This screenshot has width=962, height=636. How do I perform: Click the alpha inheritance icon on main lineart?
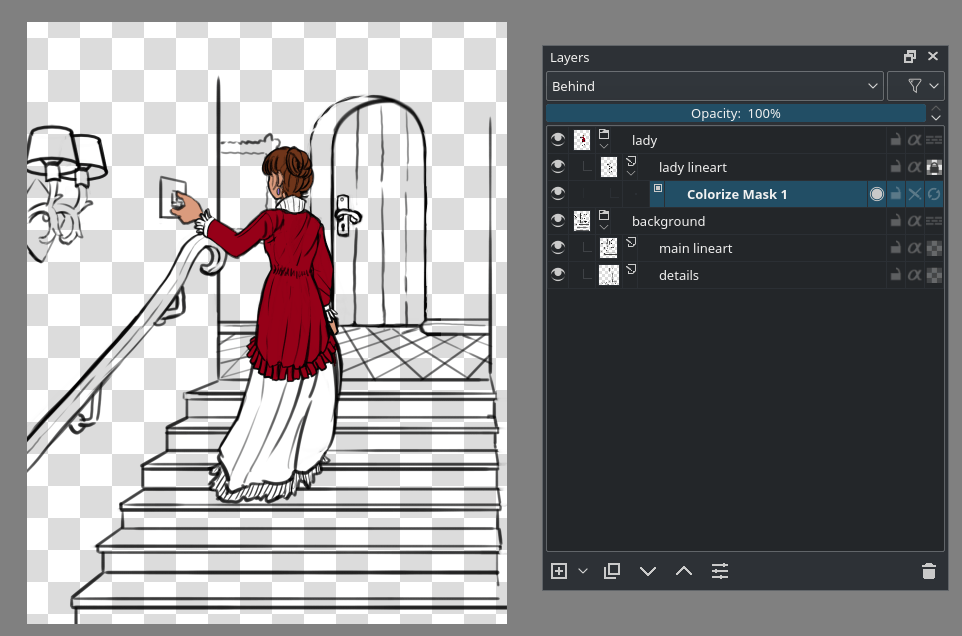point(913,247)
